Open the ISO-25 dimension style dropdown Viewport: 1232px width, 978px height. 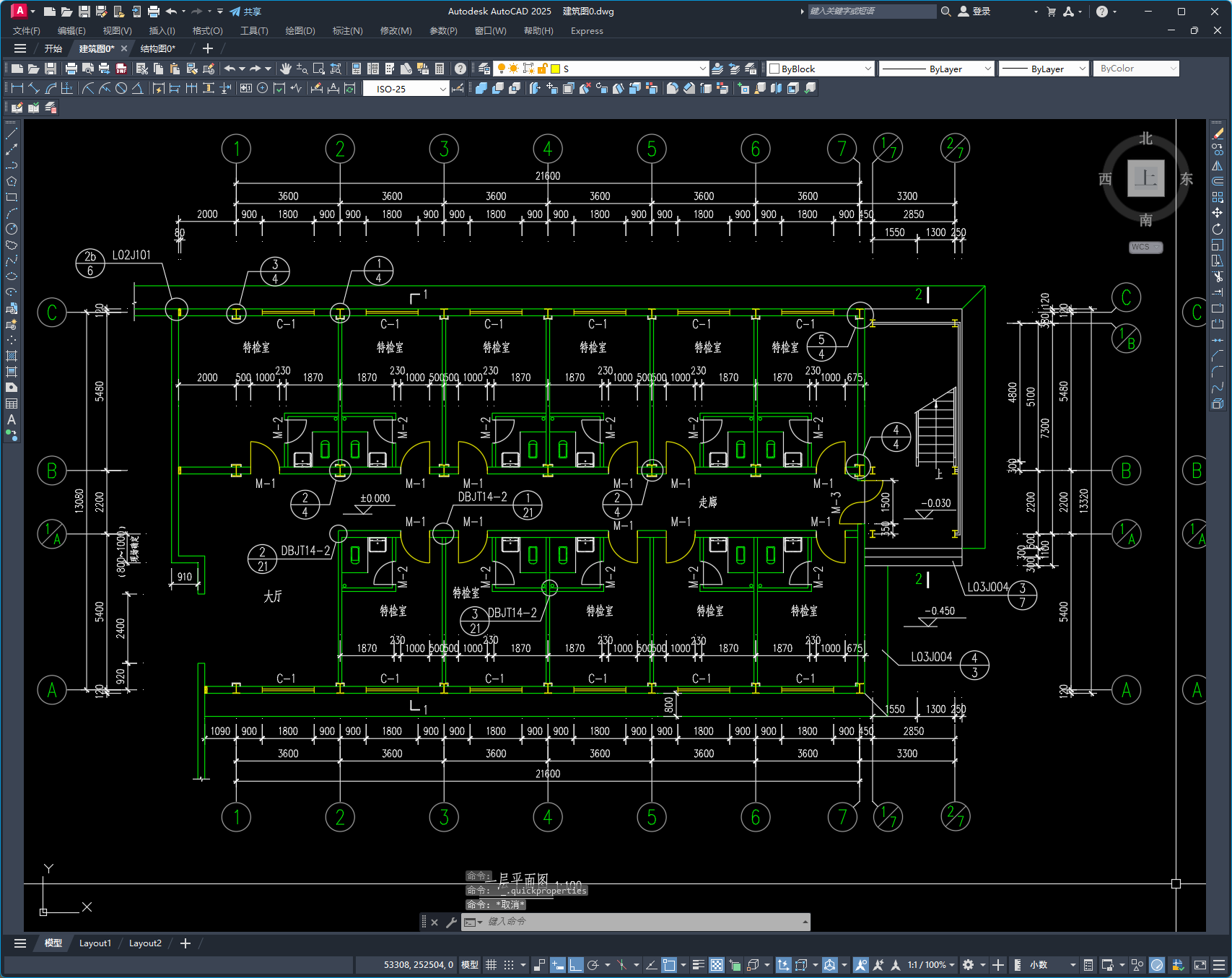(406, 88)
